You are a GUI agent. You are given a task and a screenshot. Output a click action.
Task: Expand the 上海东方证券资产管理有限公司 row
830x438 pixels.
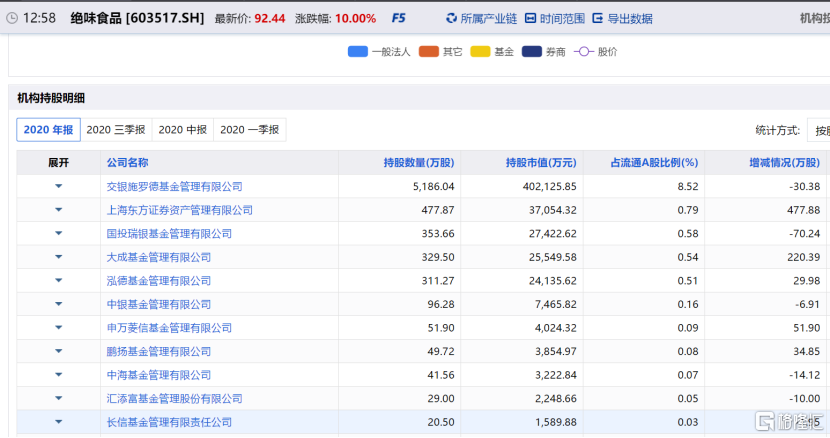point(59,210)
